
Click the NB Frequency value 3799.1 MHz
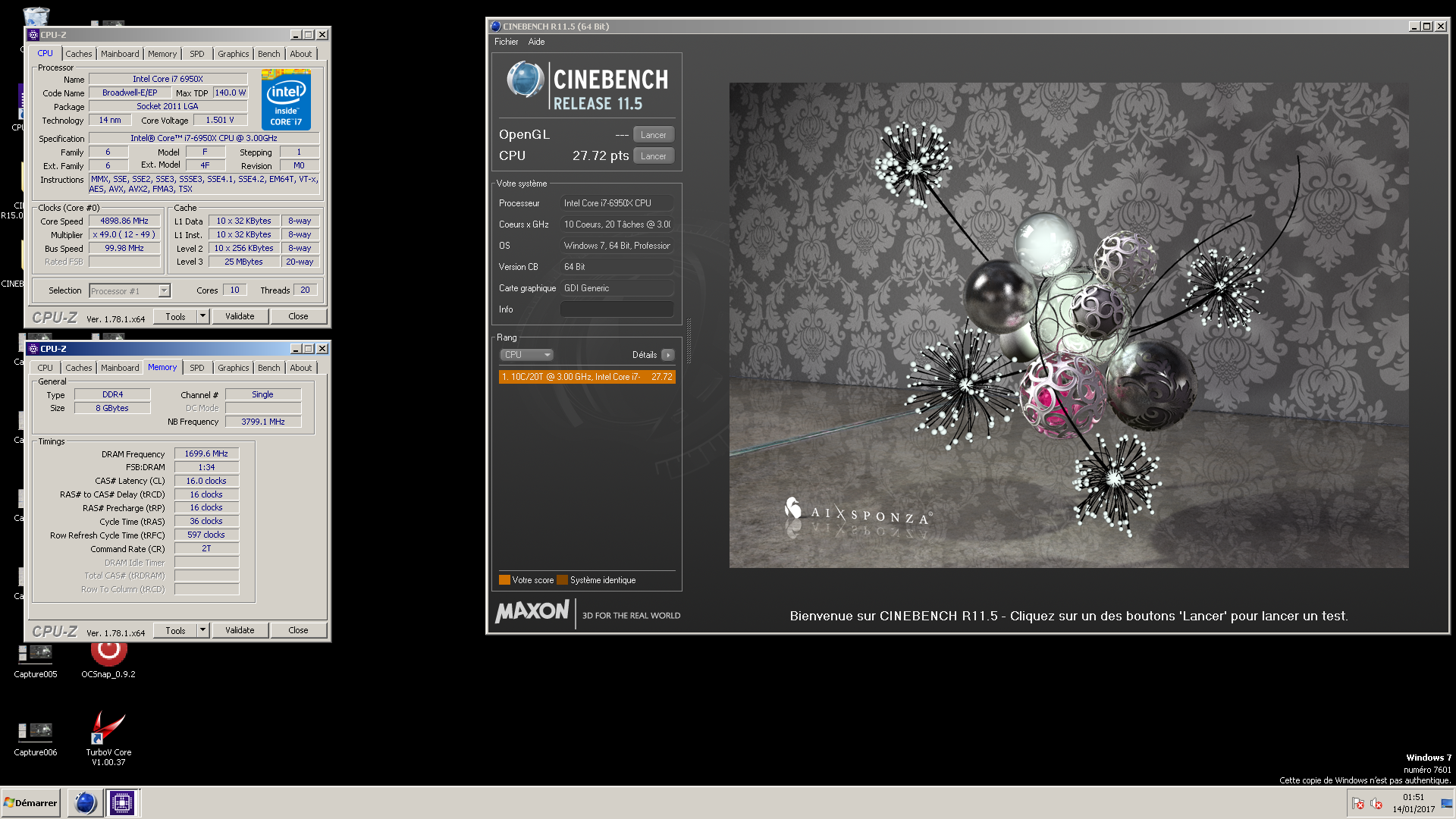point(263,422)
